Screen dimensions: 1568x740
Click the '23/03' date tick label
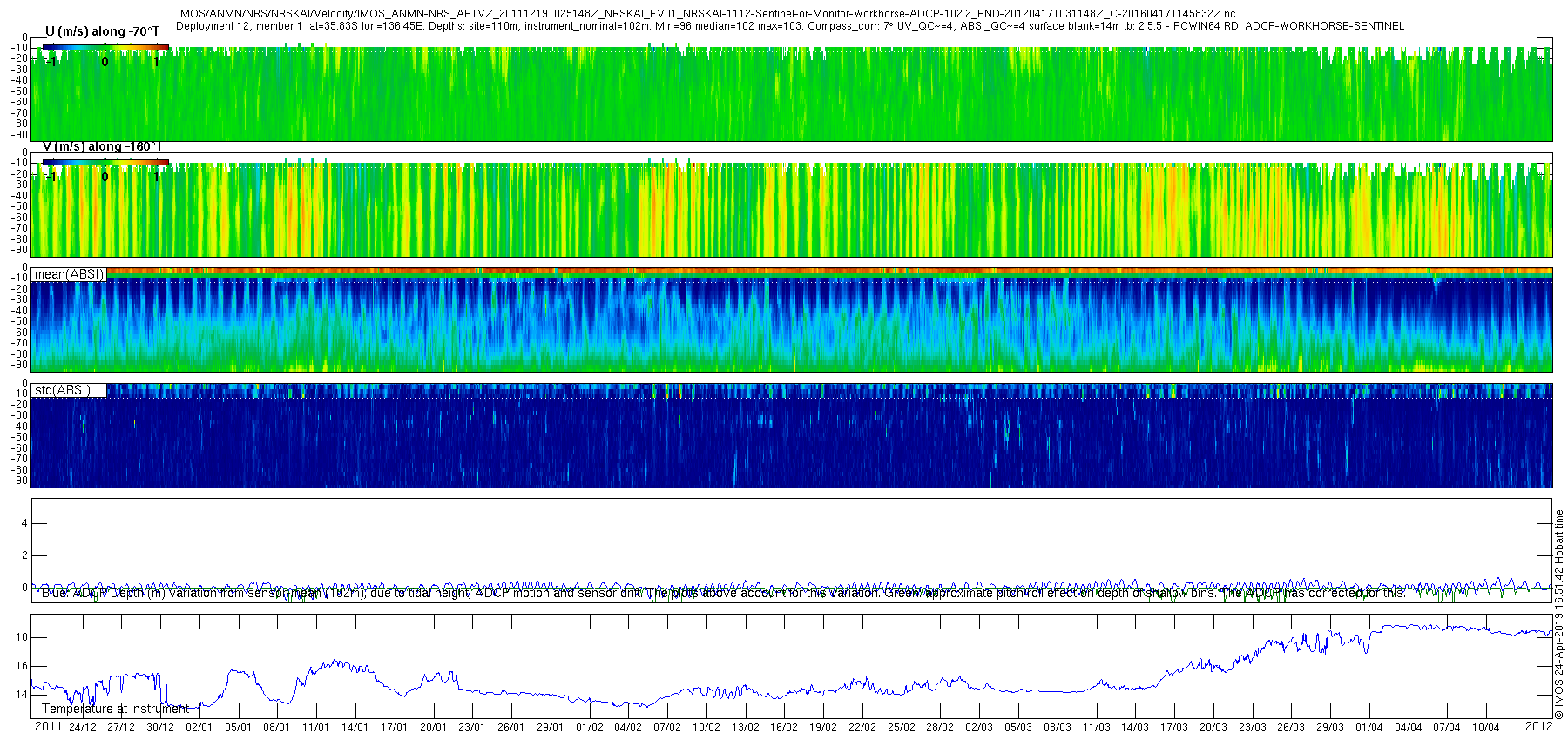click(1253, 728)
